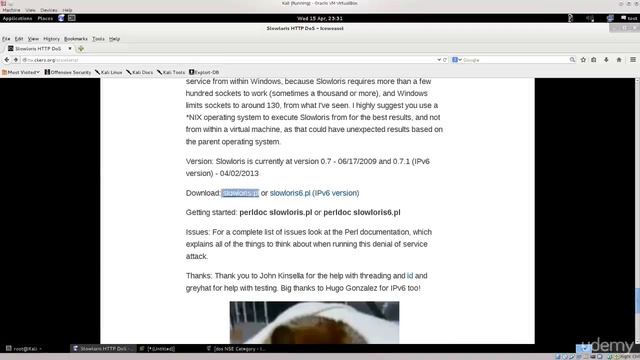Open the Edit menu in Iceweasel
Image resolution: width=640 pixels, height=360 pixels.
pos(19,39)
